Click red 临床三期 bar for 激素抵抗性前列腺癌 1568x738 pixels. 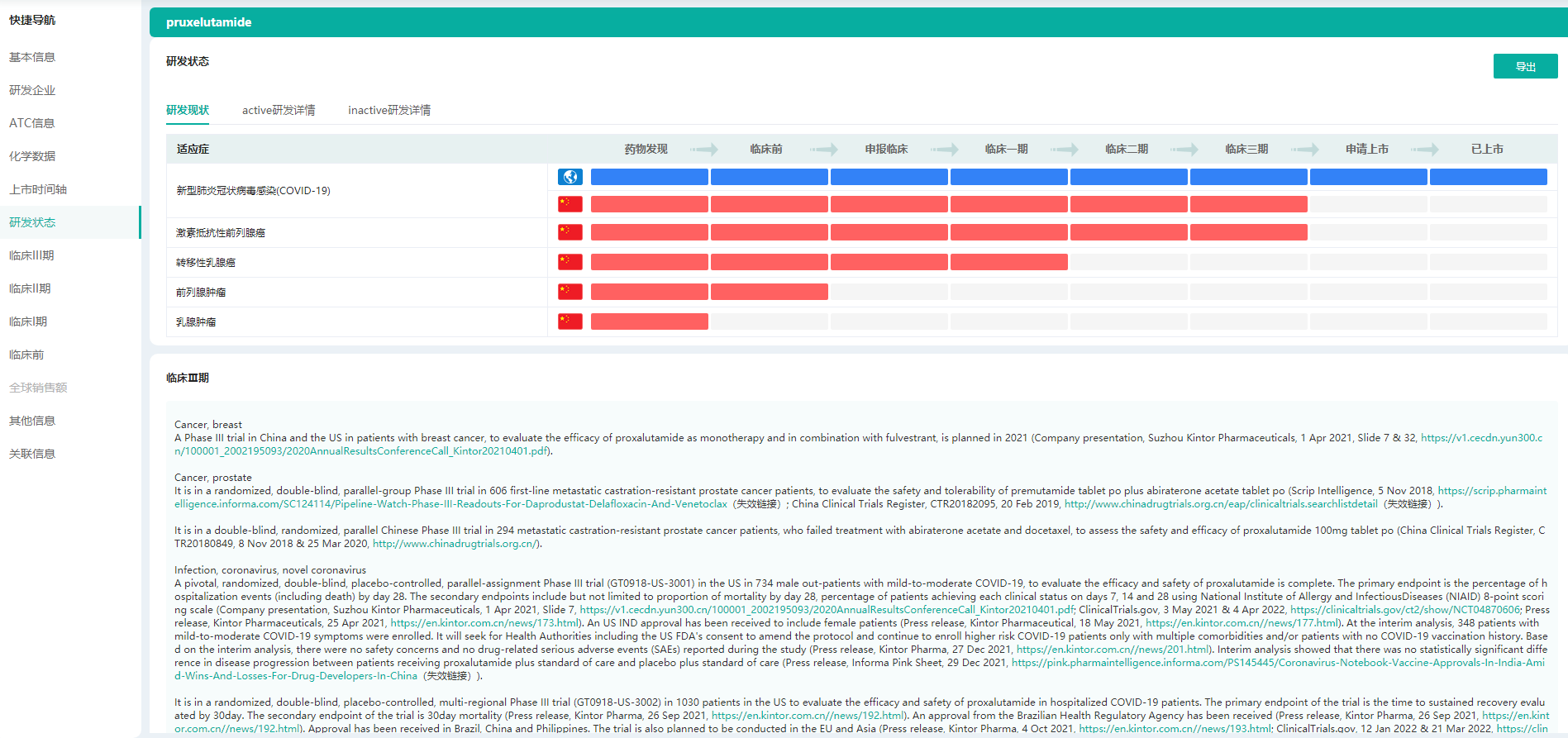pyautogui.click(x=1248, y=232)
